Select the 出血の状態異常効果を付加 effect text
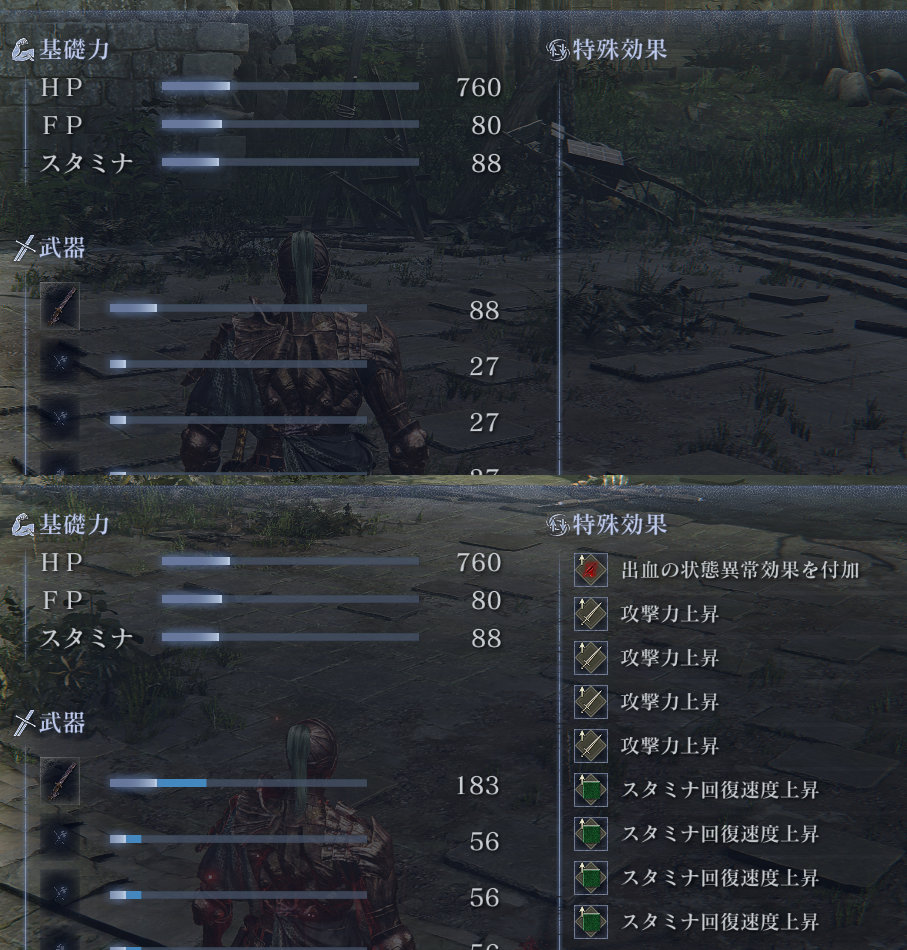 coord(740,570)
